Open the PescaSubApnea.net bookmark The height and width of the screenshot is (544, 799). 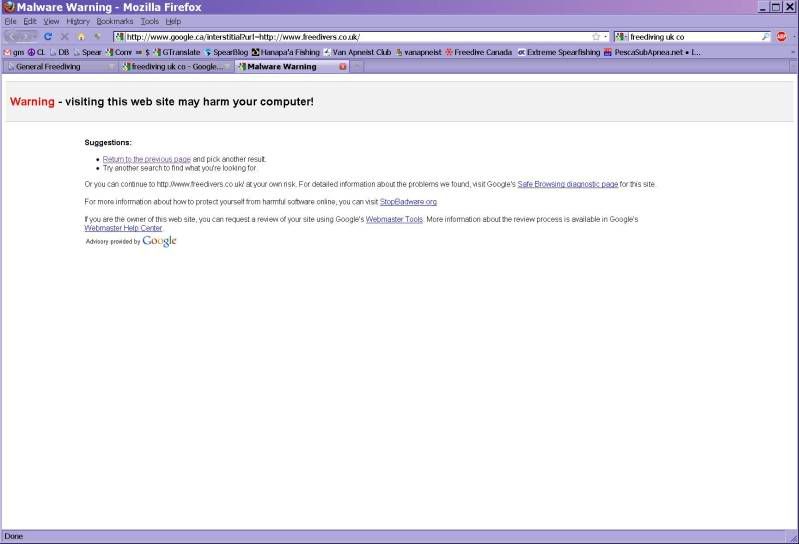coord(652,52)
